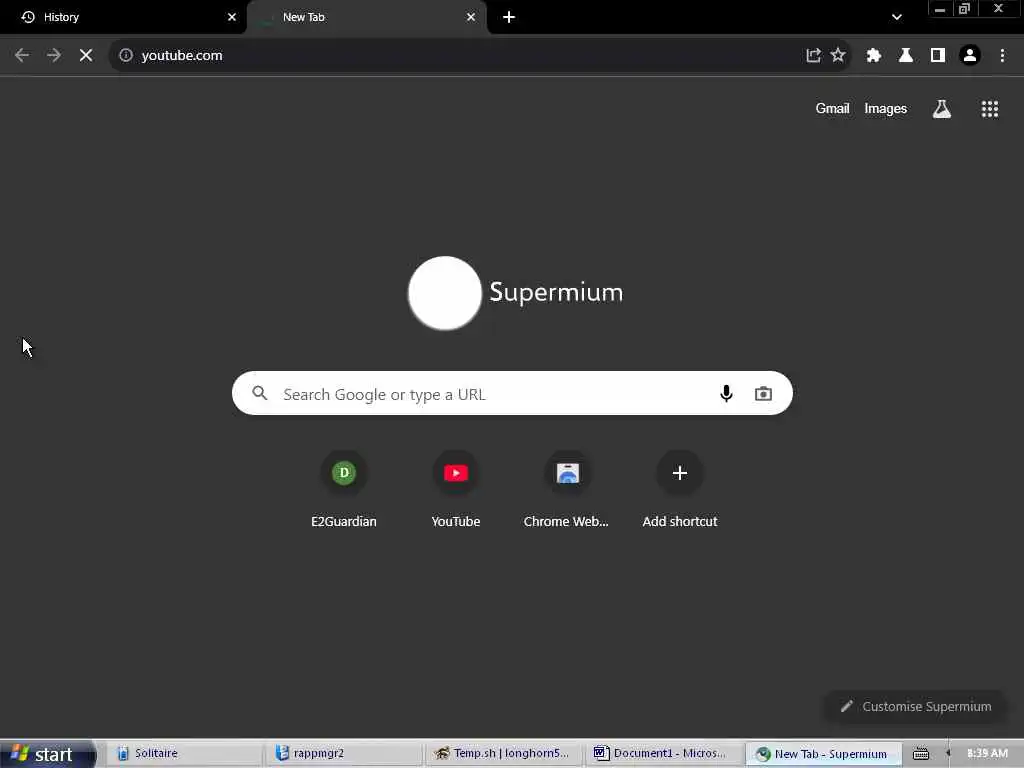Viewport: 1024px width, 768px height.
Task: Open the Gmail link
Action: tap(832, 108)
